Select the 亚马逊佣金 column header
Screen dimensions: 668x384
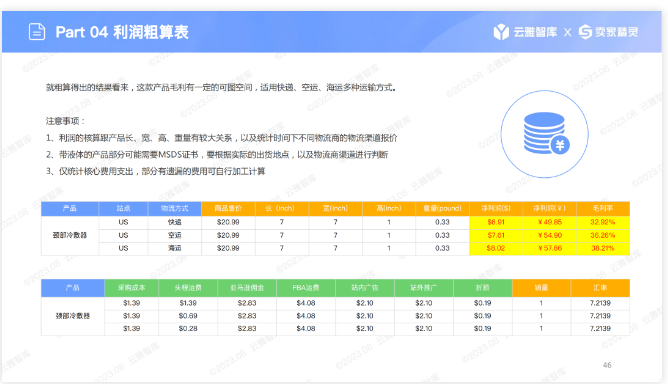(x=247, y=288)
